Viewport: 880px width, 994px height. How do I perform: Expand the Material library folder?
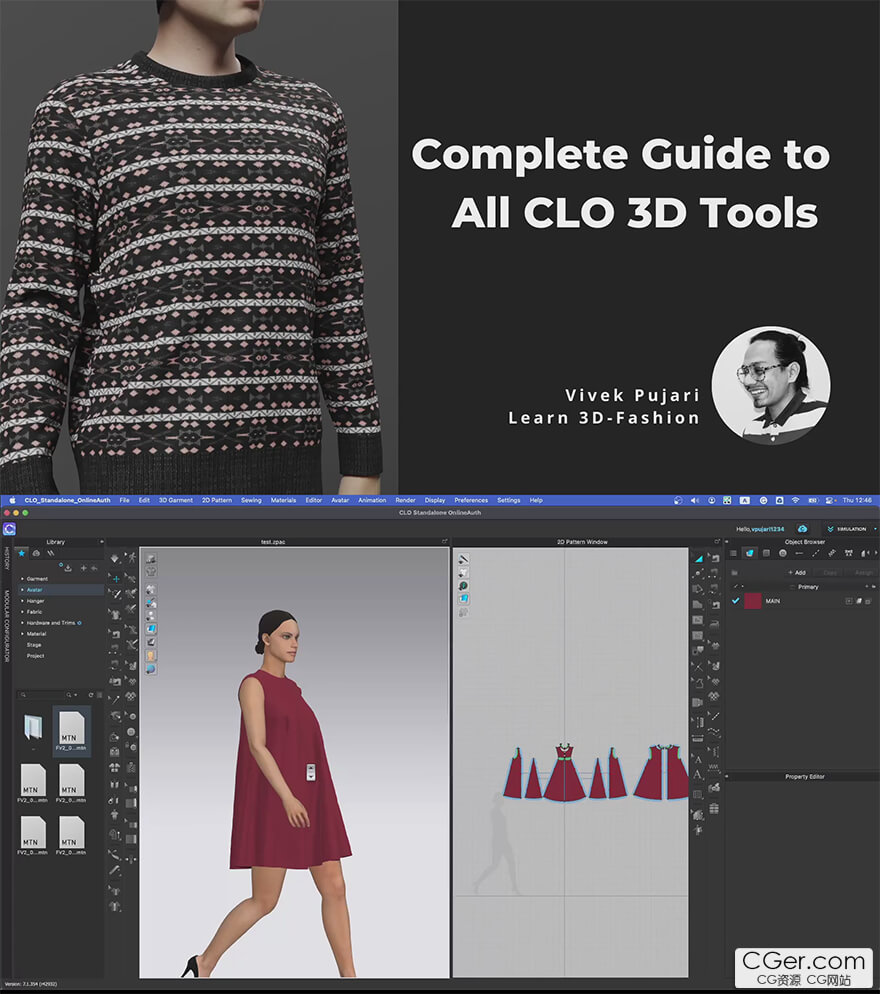(x=23, y=634)
